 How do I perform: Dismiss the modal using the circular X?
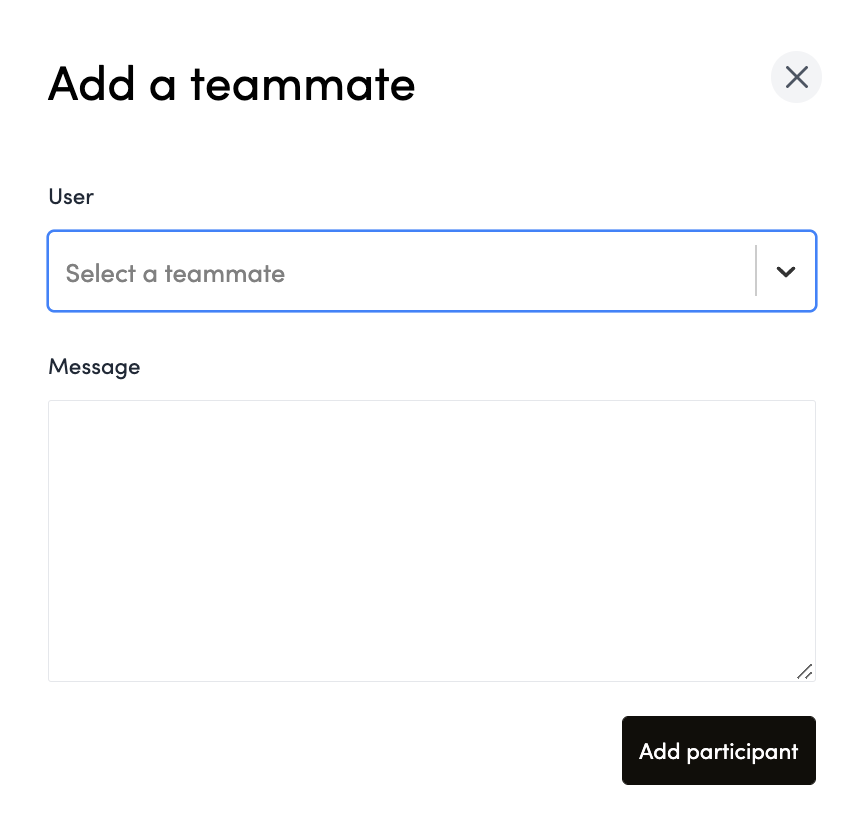point(796,78)
